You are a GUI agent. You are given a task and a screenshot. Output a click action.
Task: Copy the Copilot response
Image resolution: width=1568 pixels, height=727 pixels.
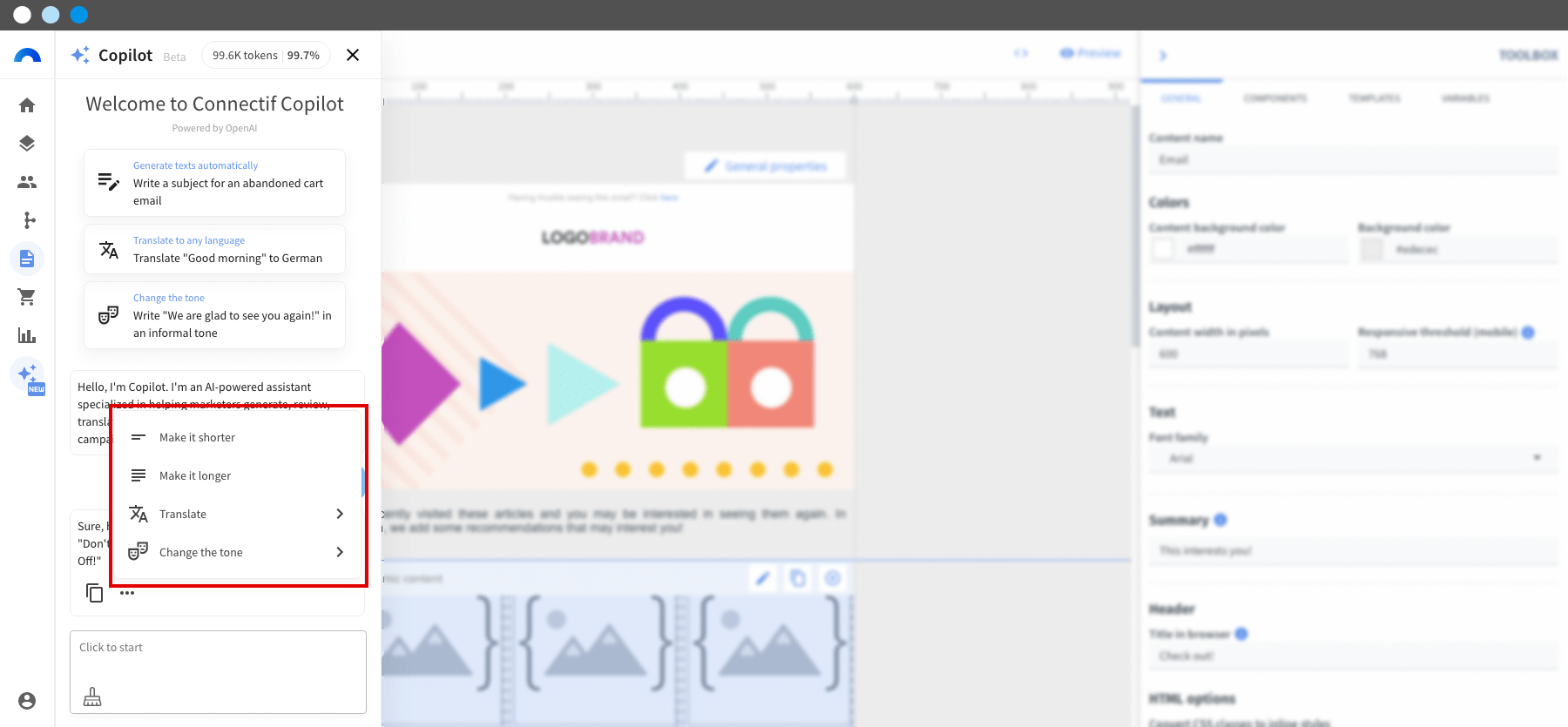[94, 593]
